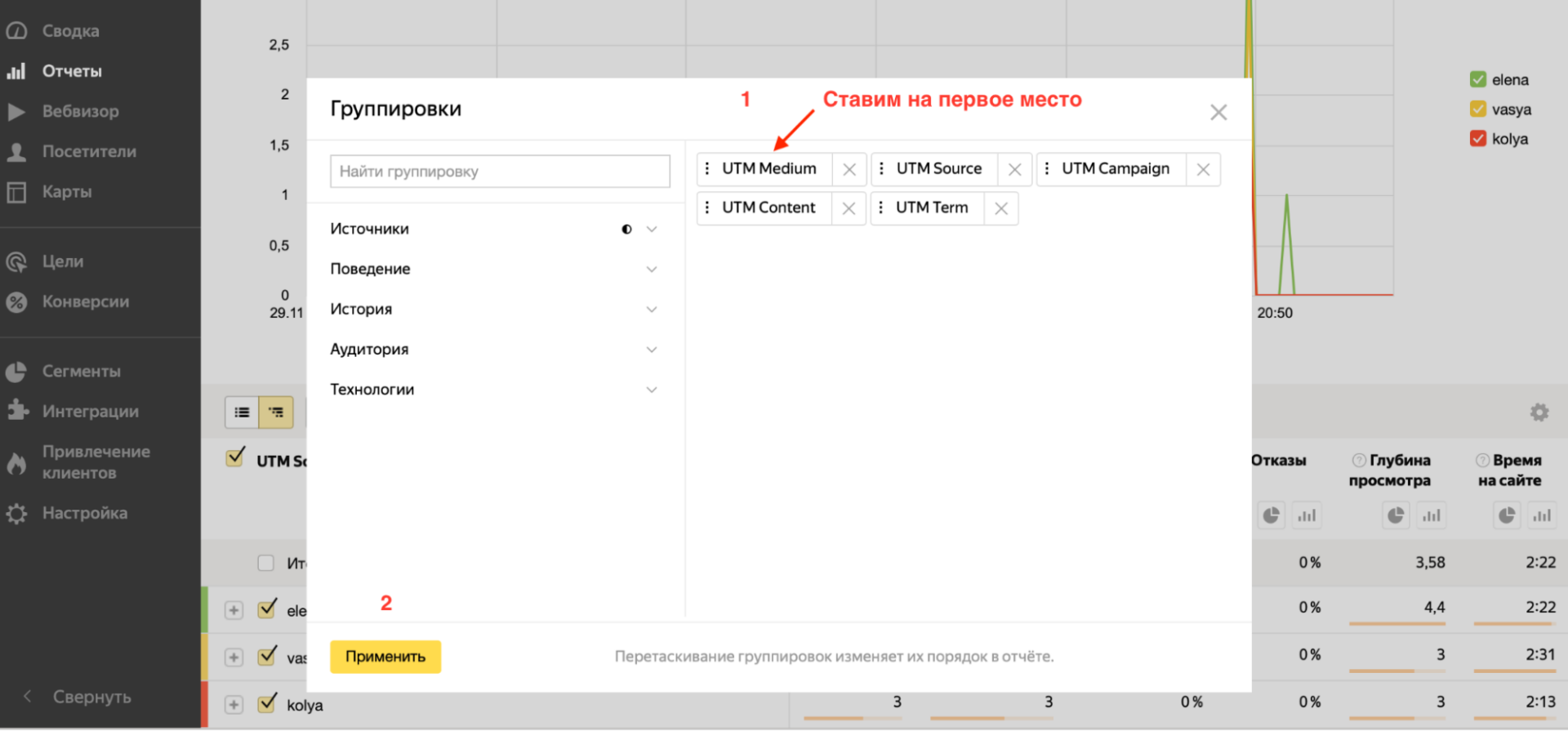Sort by Глубина просмотра column
Viewport: 1568px width, 731px height.
[x=1390, y=470]
